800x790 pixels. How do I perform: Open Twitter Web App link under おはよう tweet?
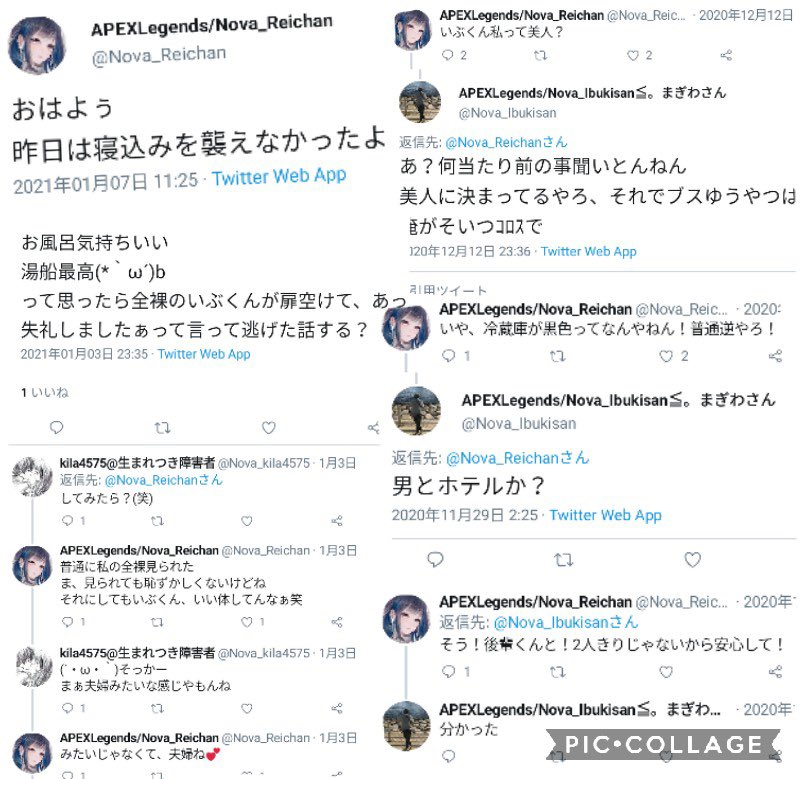tap(279, 177)
